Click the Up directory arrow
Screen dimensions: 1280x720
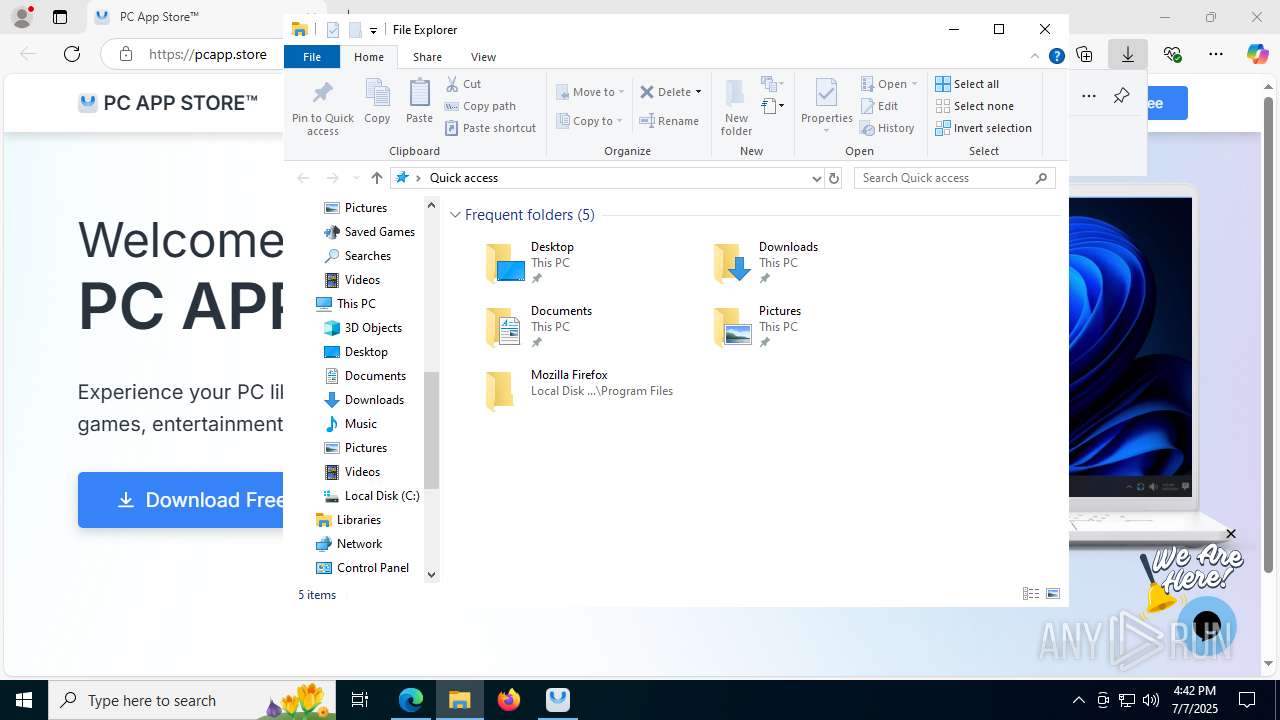376,178
